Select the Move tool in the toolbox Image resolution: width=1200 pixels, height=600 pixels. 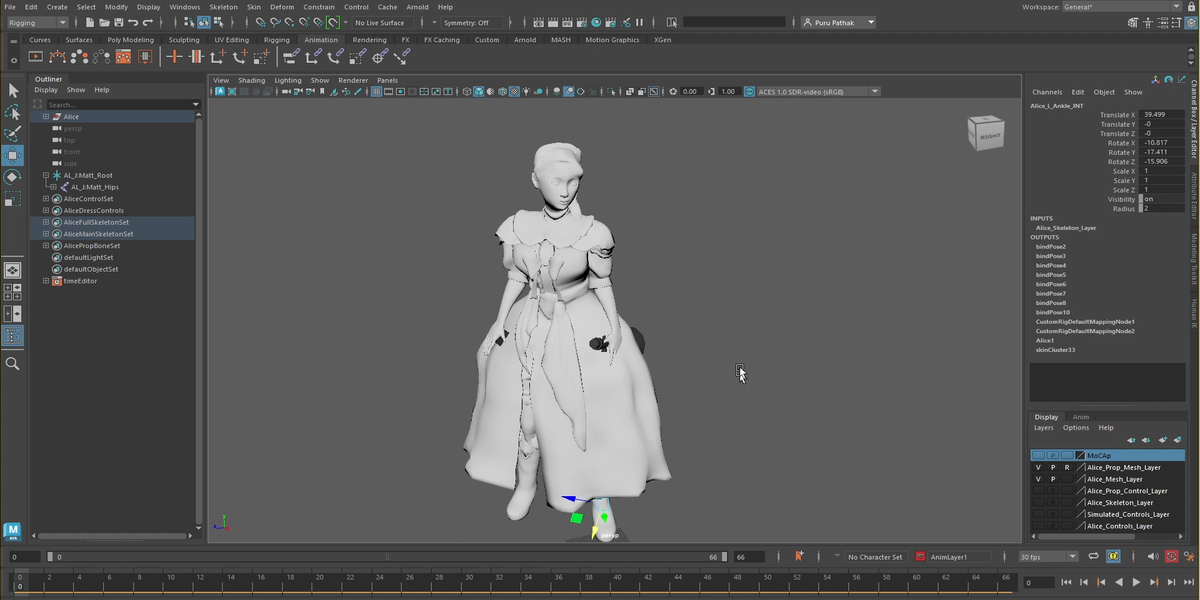click(13, 155)
